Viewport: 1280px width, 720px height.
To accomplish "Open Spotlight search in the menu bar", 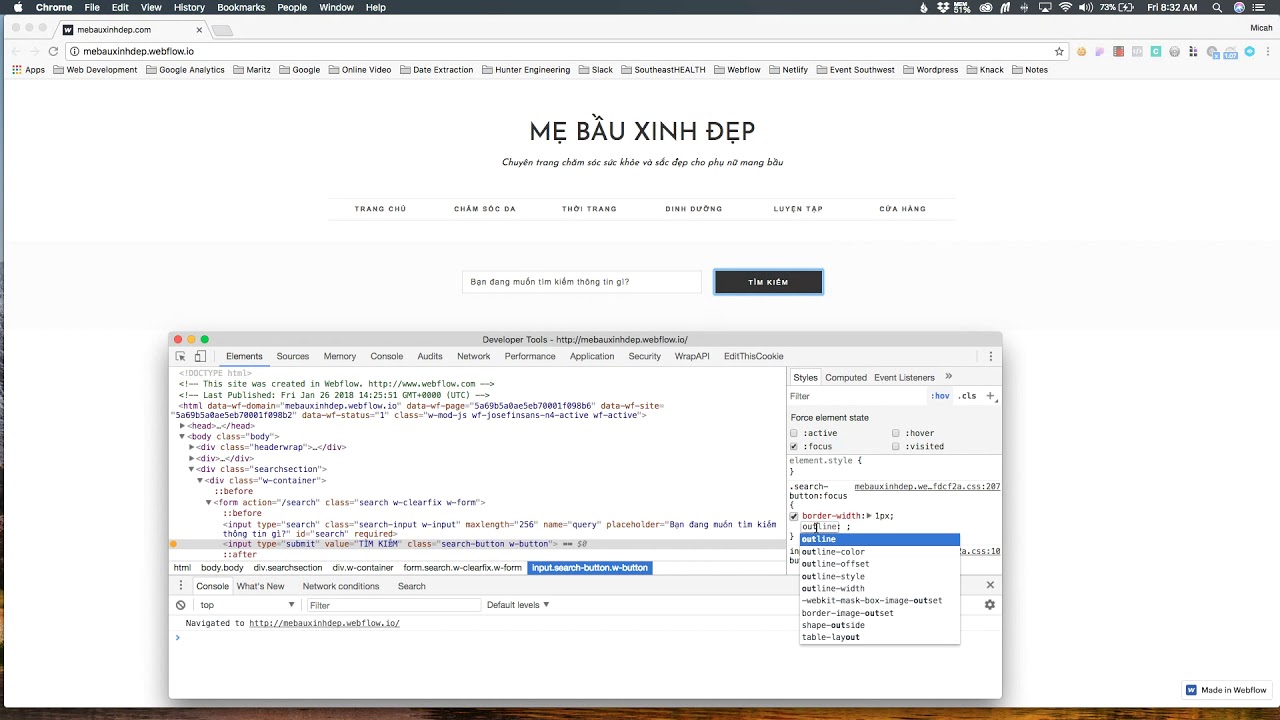I will tap(1218, 7).
